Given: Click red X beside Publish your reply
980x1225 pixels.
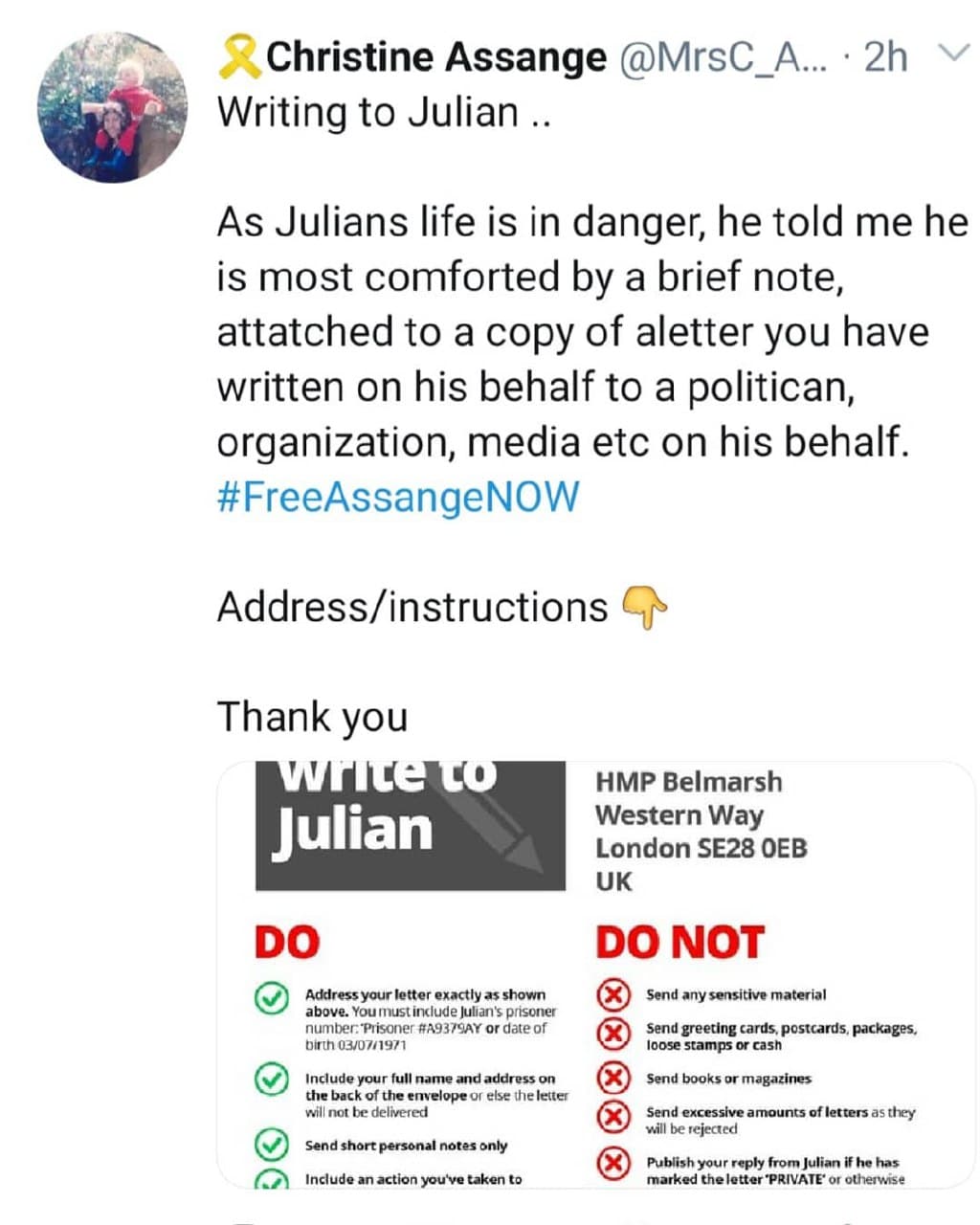Looking at the screenshot, I should [x=613, y=1164].
